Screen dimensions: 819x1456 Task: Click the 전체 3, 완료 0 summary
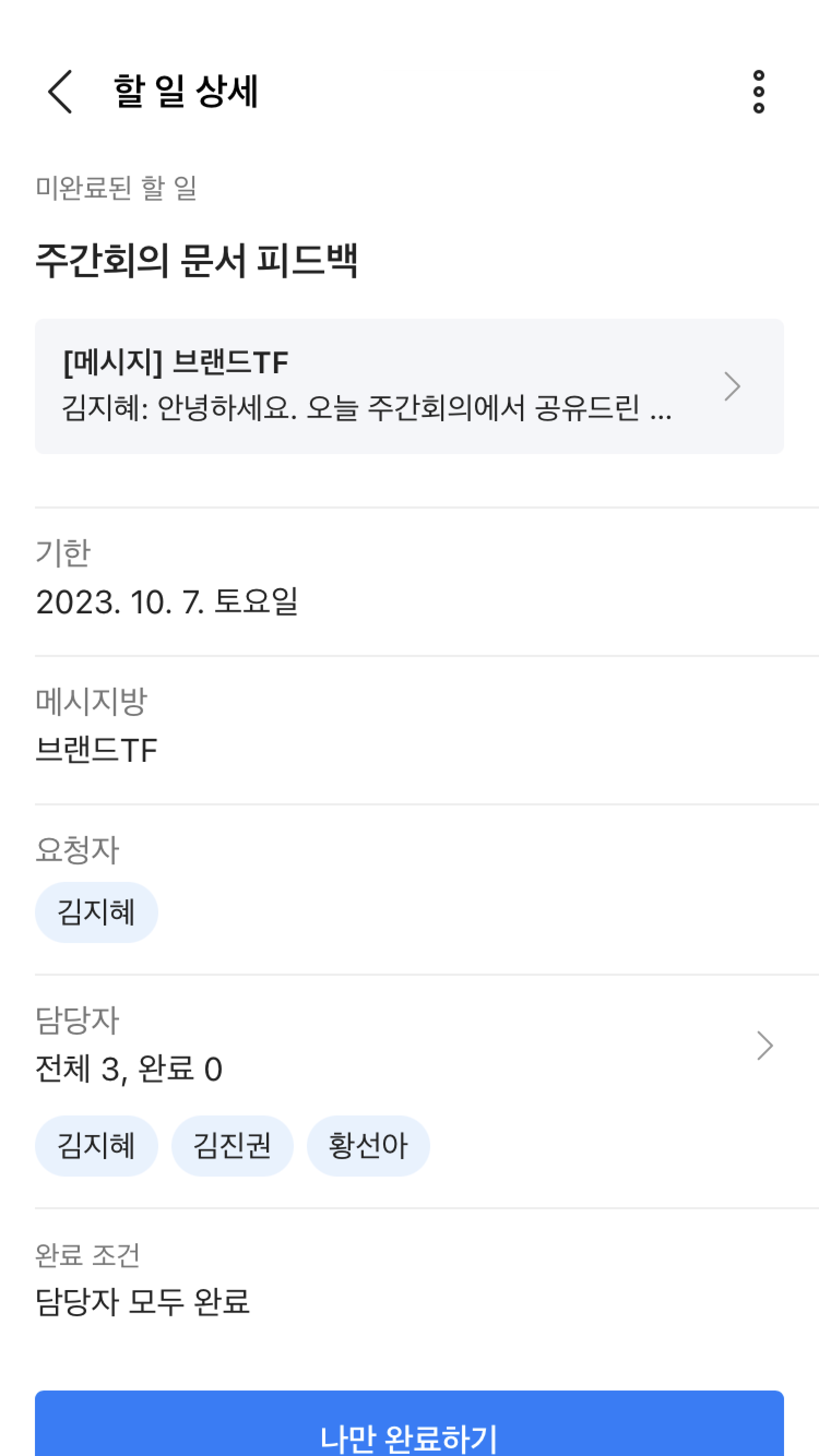(129, 1069)
